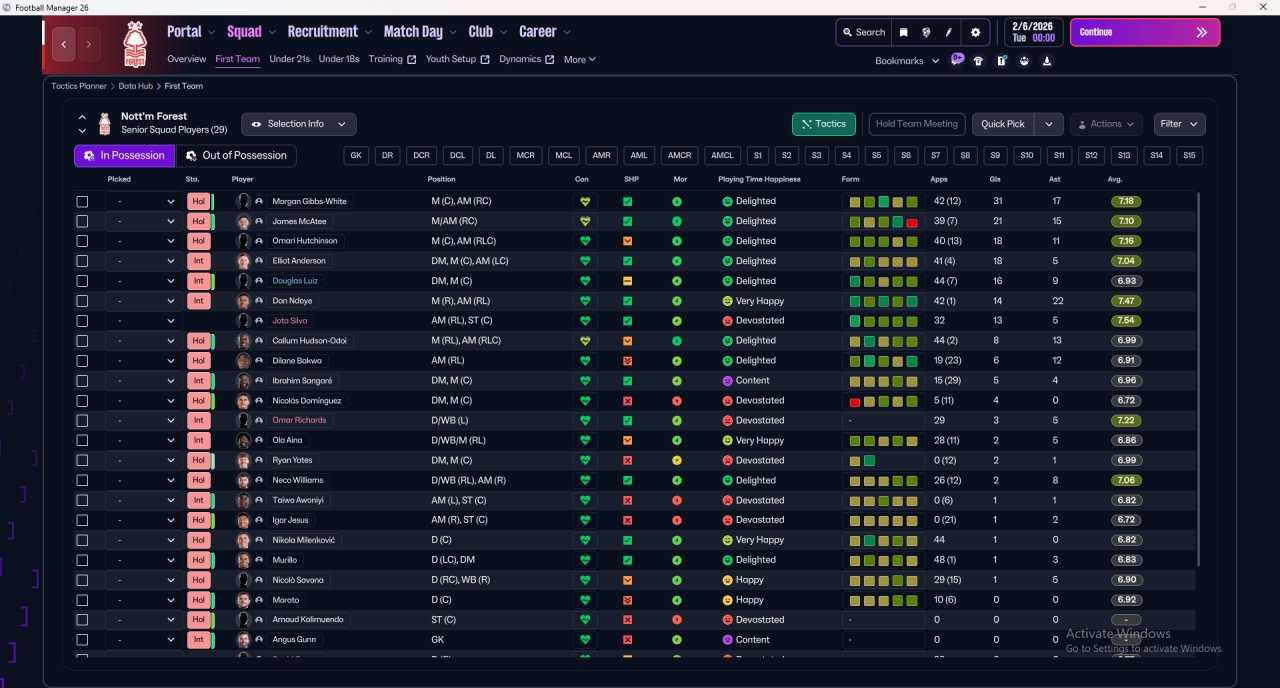Go back using the left arrow
The height and width of the screenshot is (688, 1280).
coord(65,44)
